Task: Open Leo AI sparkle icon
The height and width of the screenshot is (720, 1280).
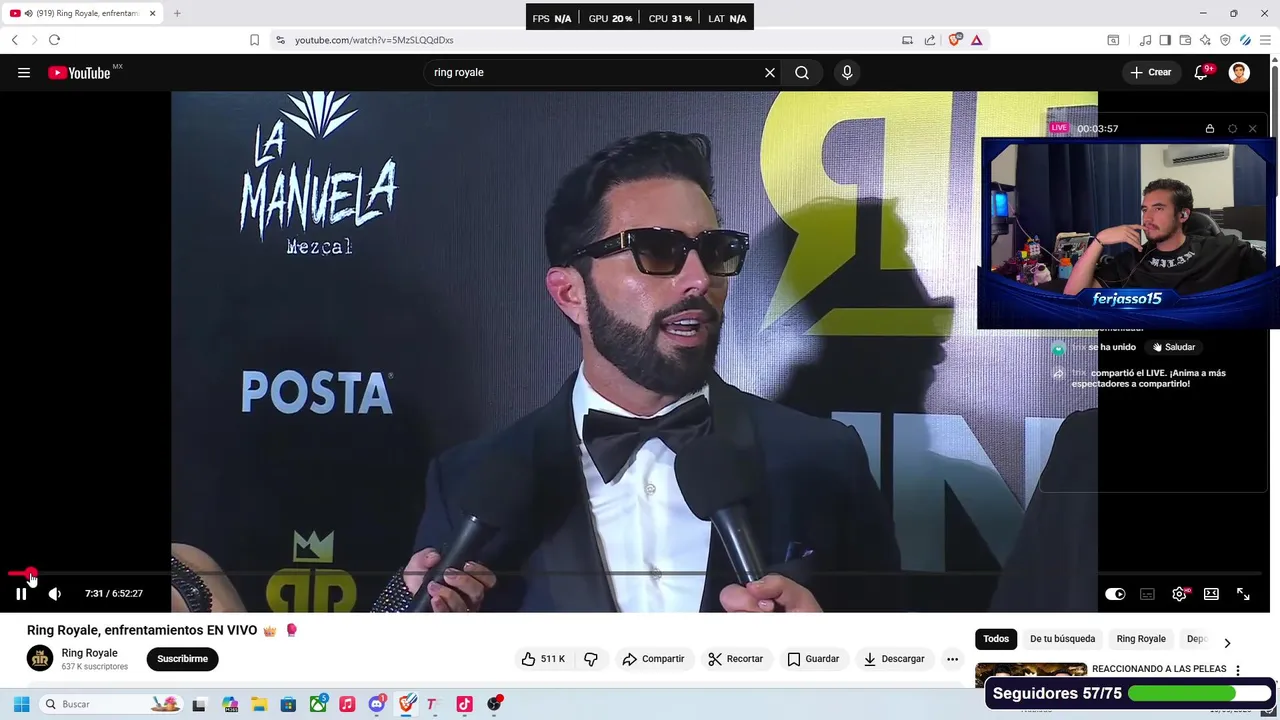Action: point(1205,40)
